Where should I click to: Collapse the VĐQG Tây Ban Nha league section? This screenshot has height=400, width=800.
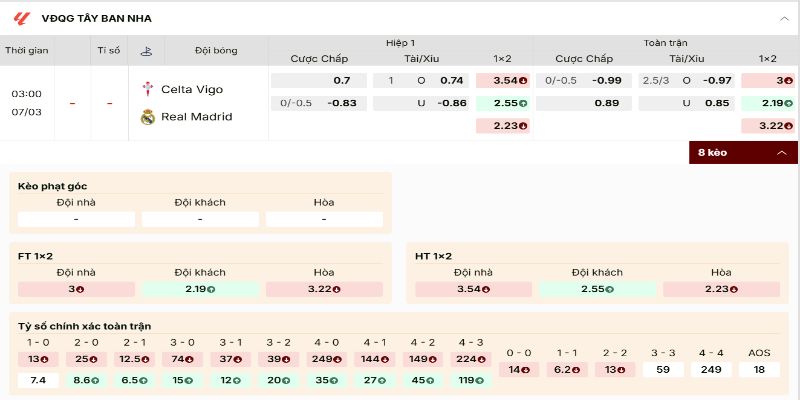tap(784, 19)
